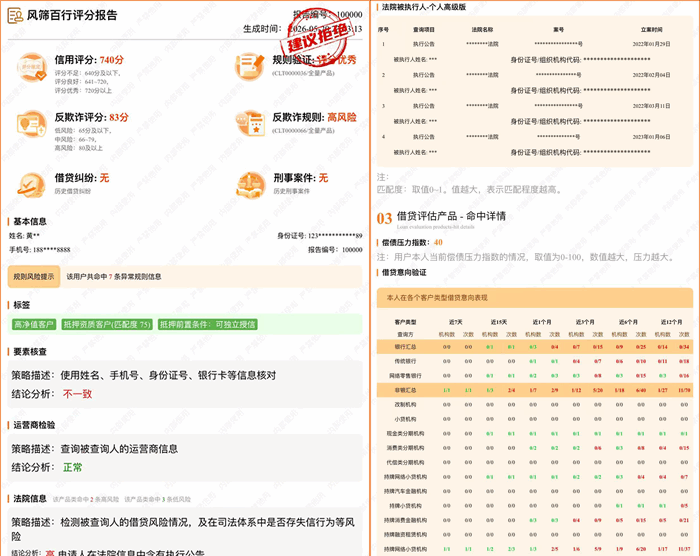Click the phone number 188****8888
The image size is (700, 556).
[x=52, y=250]
